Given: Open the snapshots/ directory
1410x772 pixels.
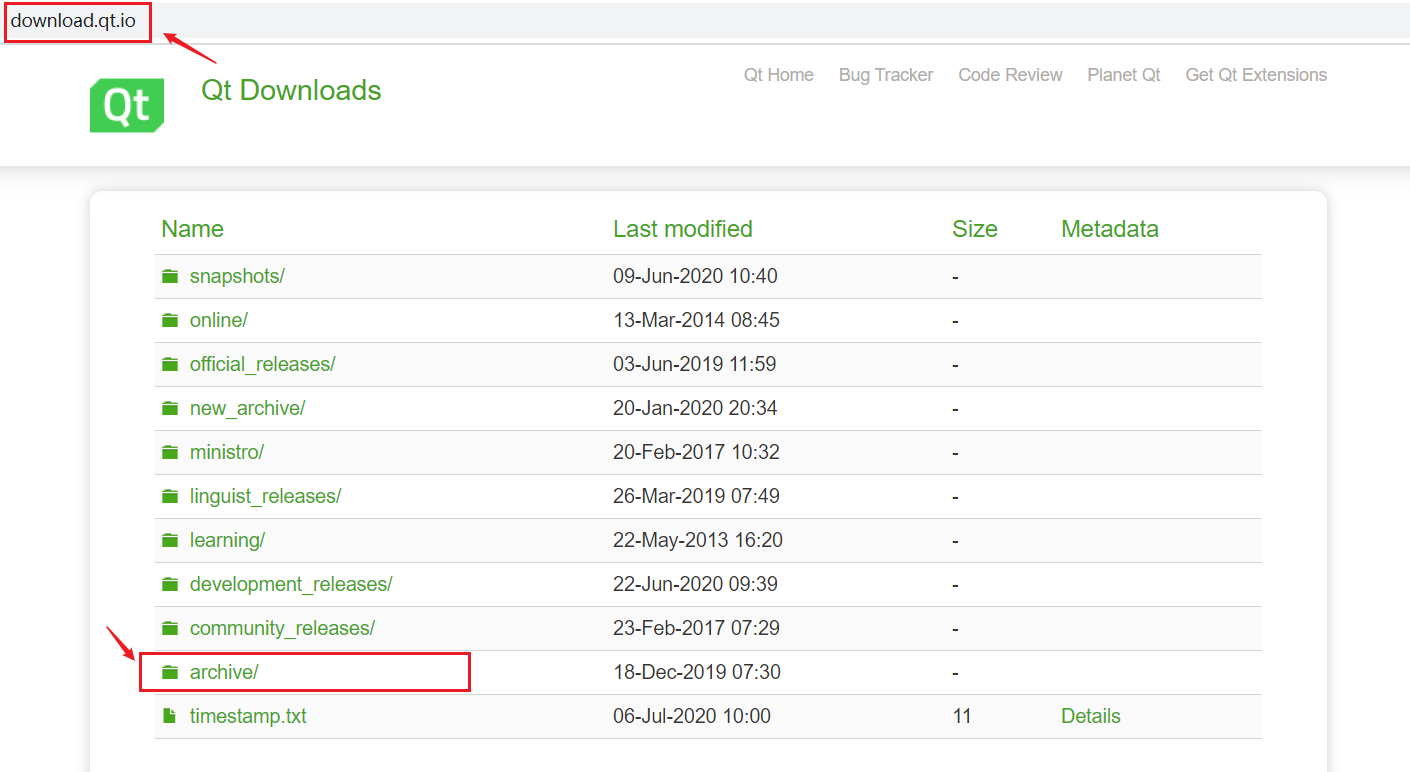Looking at the screenshot, I should click(x=237, y=276).
